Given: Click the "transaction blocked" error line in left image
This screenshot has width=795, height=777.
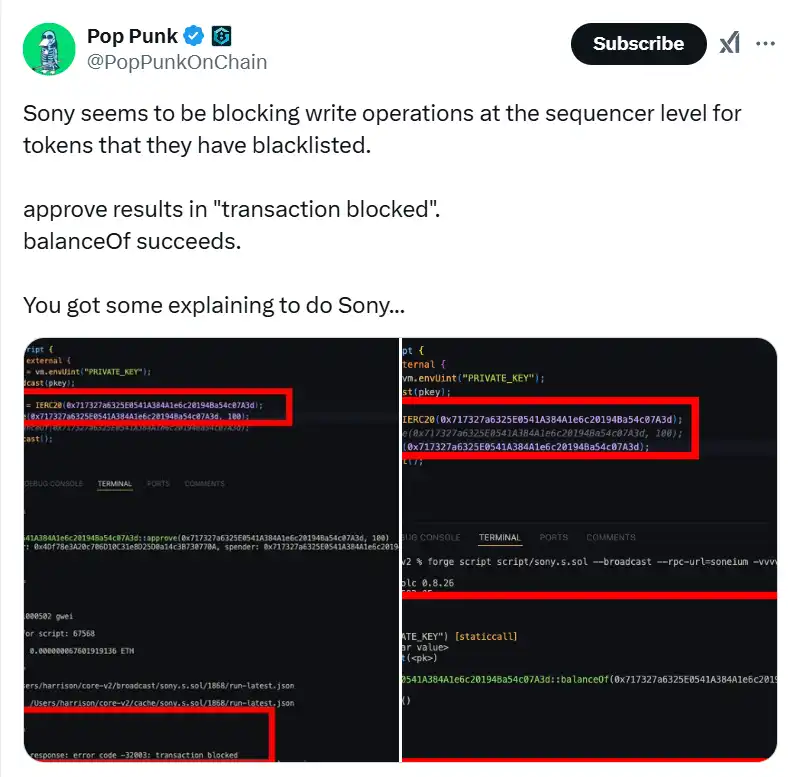Looking at the screenshot, I should pyautogui.click(x=140, y=754).
